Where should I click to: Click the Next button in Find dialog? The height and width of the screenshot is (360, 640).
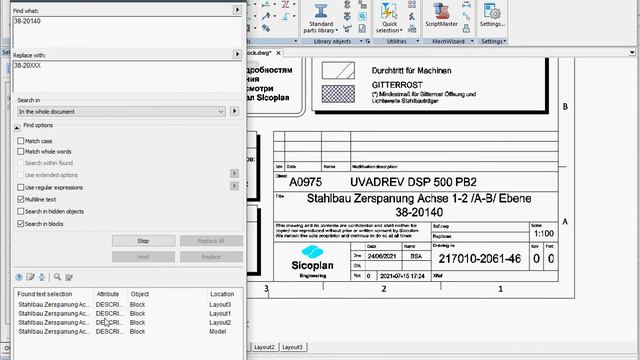point(143,257)
